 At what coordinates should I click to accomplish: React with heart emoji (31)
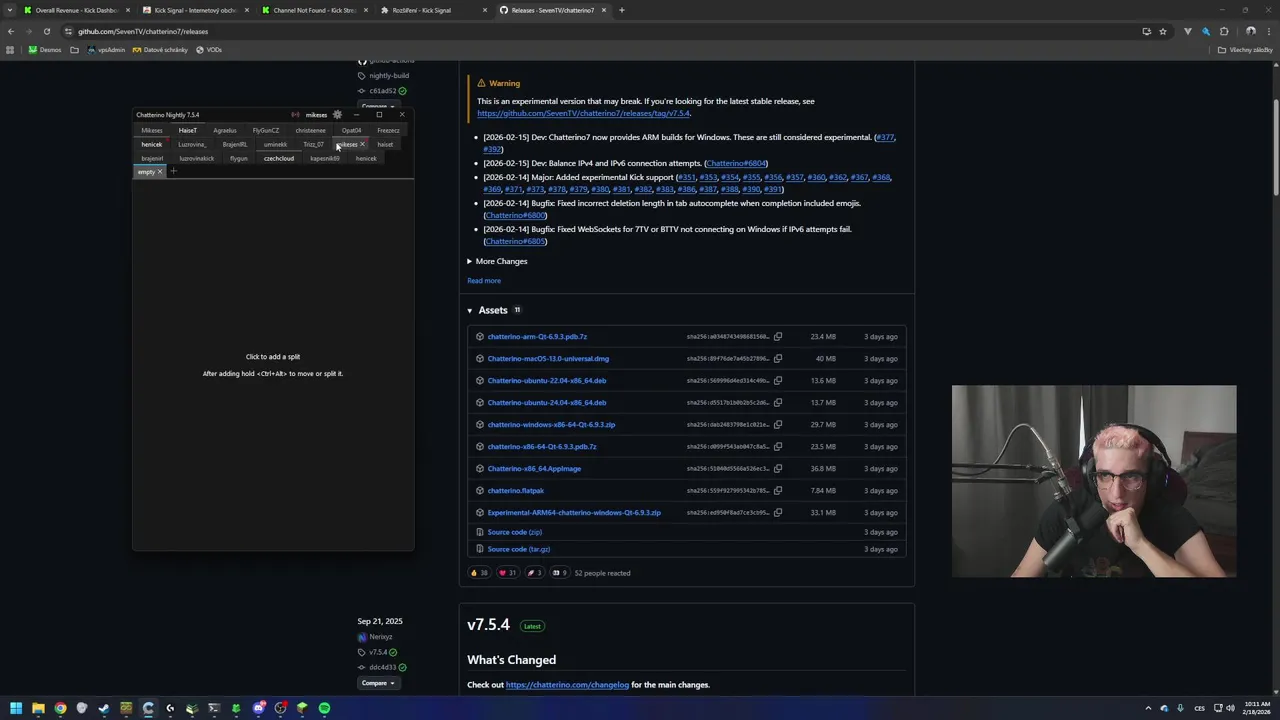coord(508,573)
